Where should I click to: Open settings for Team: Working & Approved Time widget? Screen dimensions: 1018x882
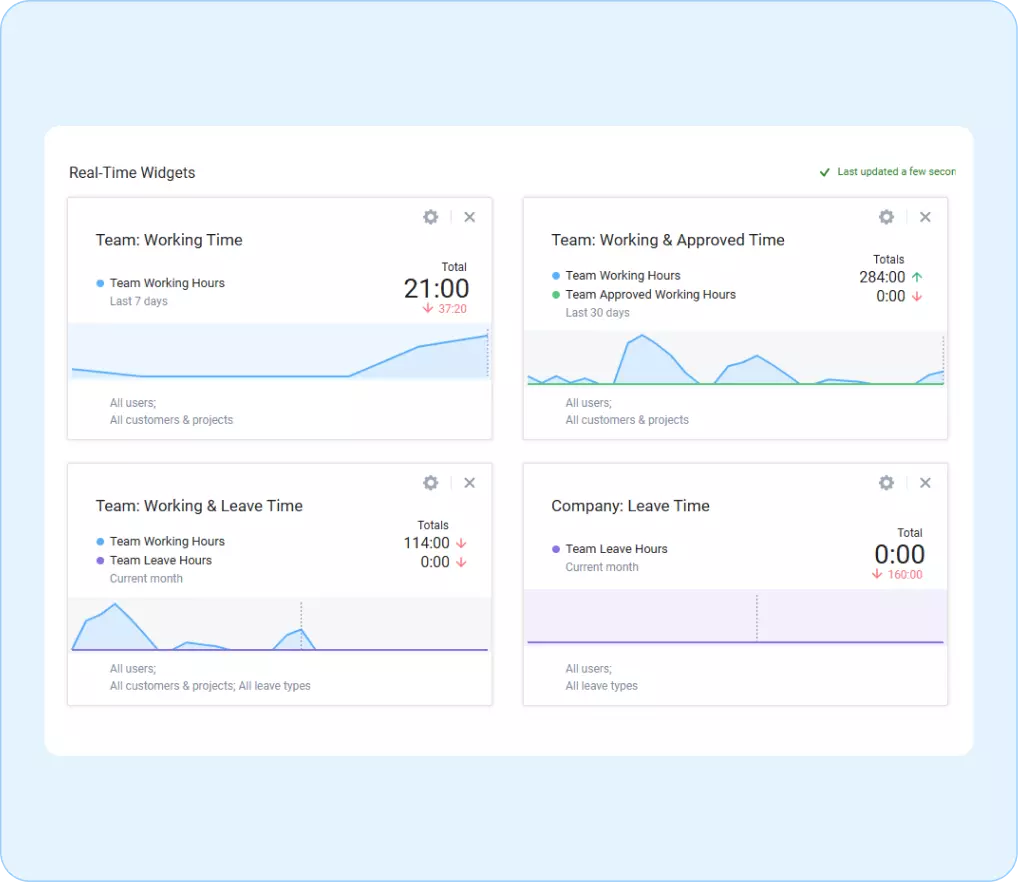click(x=886, y=216)
